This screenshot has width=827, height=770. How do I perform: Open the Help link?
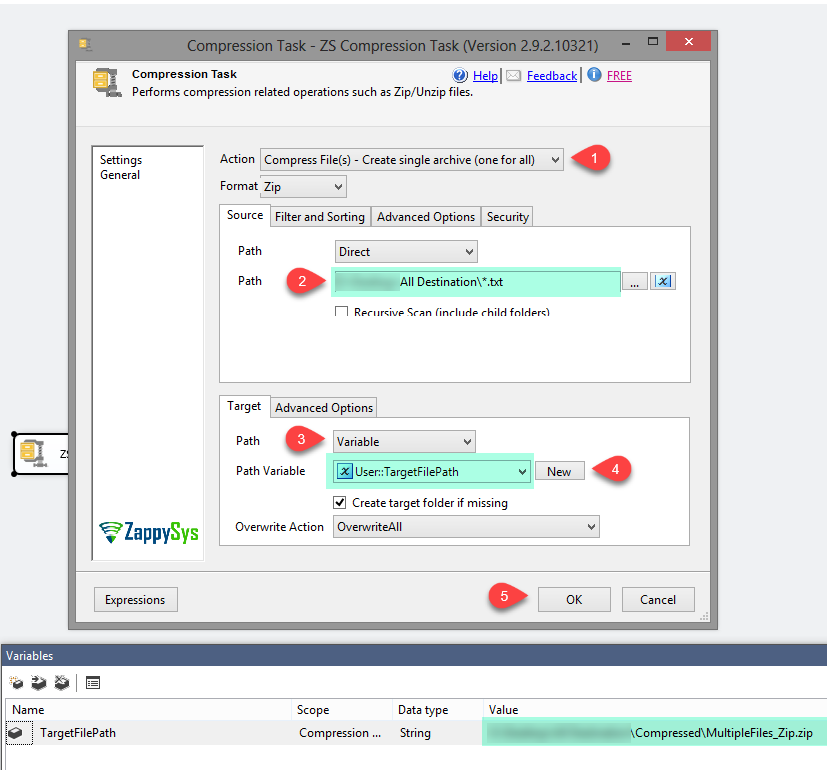485,76
